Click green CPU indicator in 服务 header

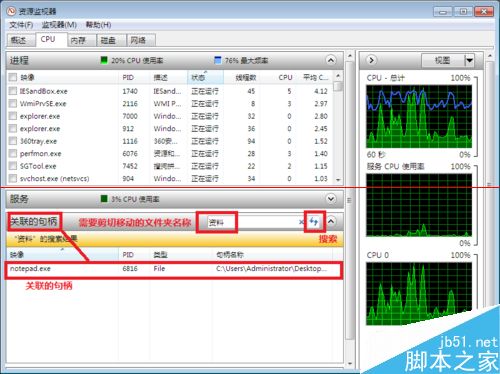pyautogui.click(x=104, y=199)
